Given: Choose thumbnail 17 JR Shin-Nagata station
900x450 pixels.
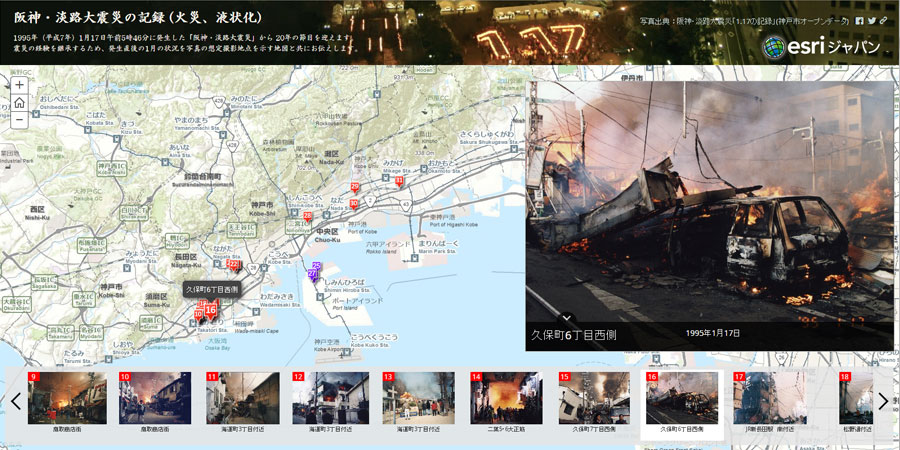Looking at the screenshot, I should point(769,399).
